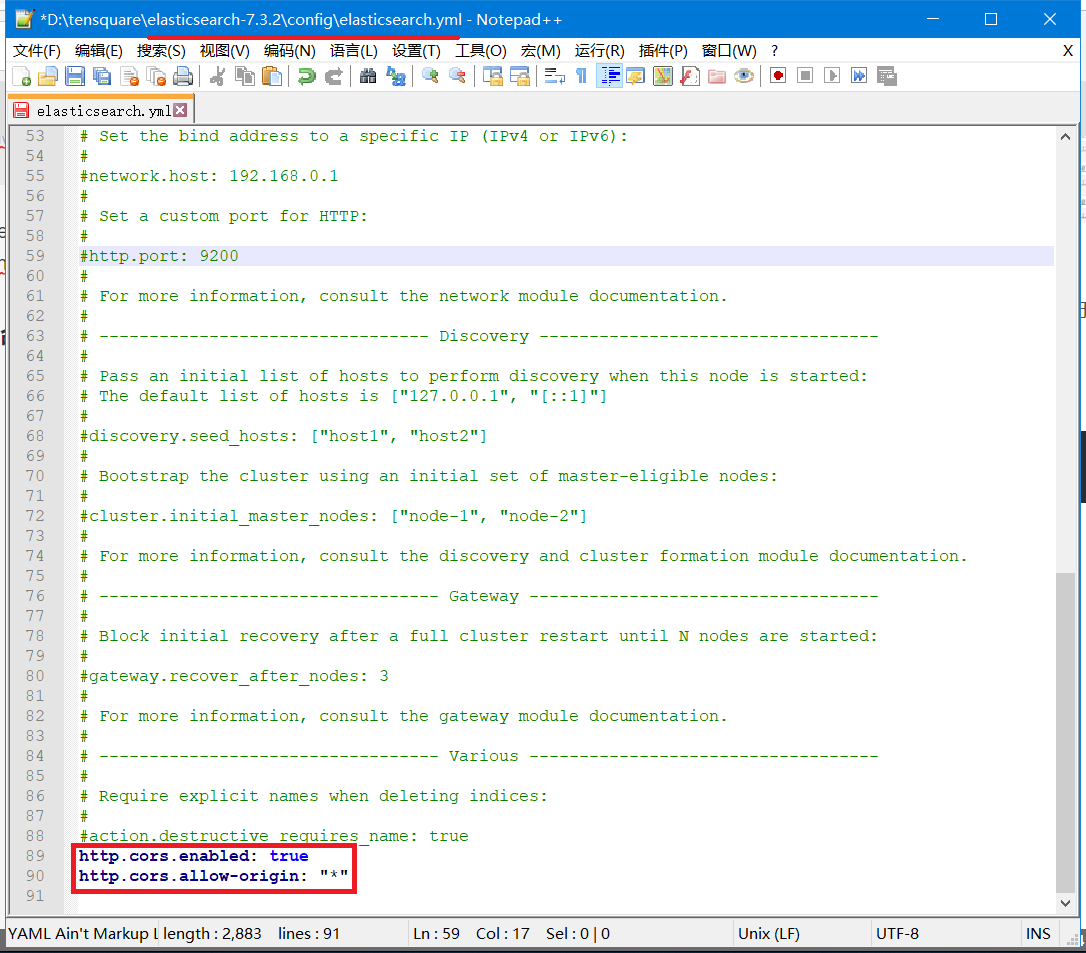The width and height of the screenshot is (1086, 953).
Task: Toggle Show All Characters pilcrow icon
Action: (x=581, y=76)
